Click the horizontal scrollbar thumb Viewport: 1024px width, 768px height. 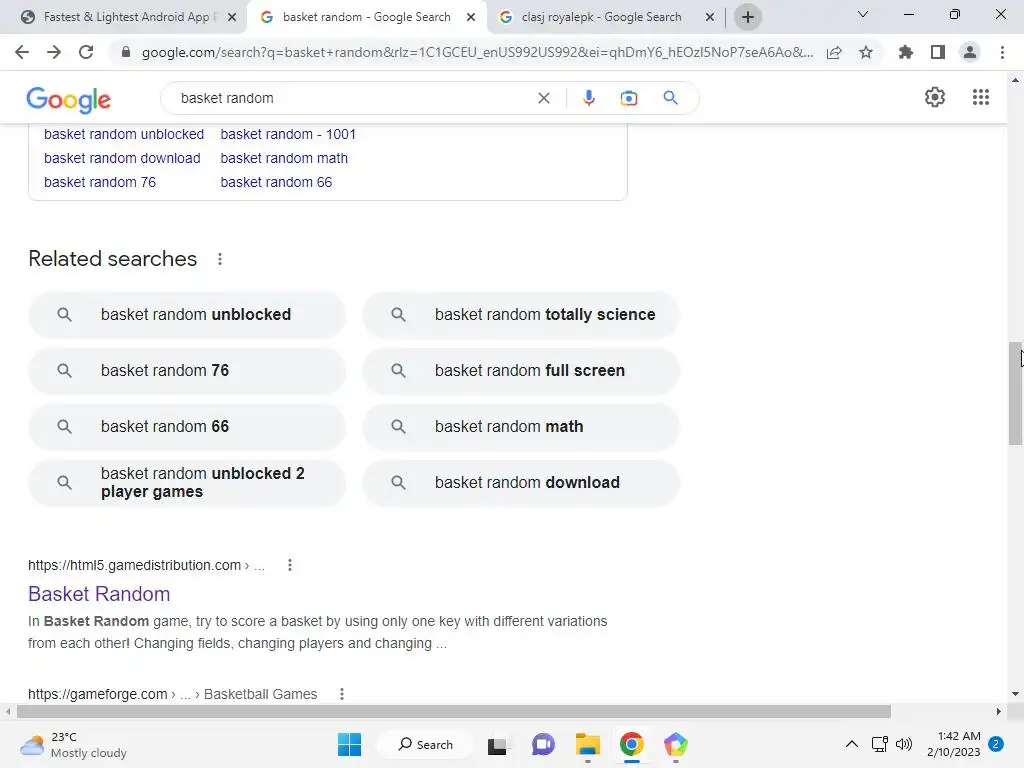click(x=454, y=711)
